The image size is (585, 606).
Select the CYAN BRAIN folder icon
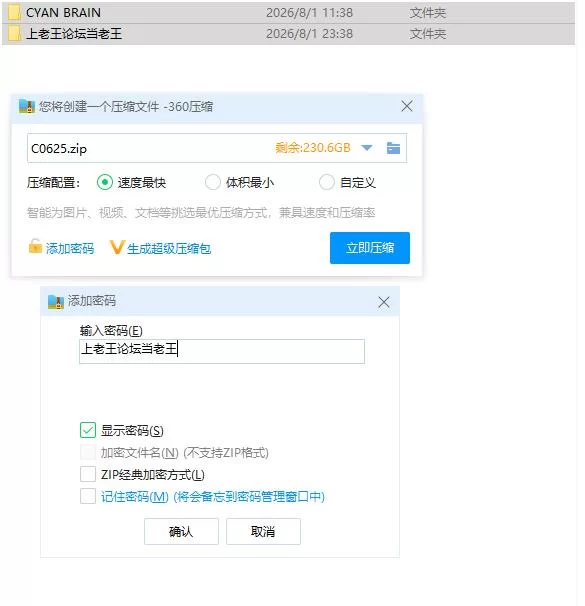click(x=14, y=12)
